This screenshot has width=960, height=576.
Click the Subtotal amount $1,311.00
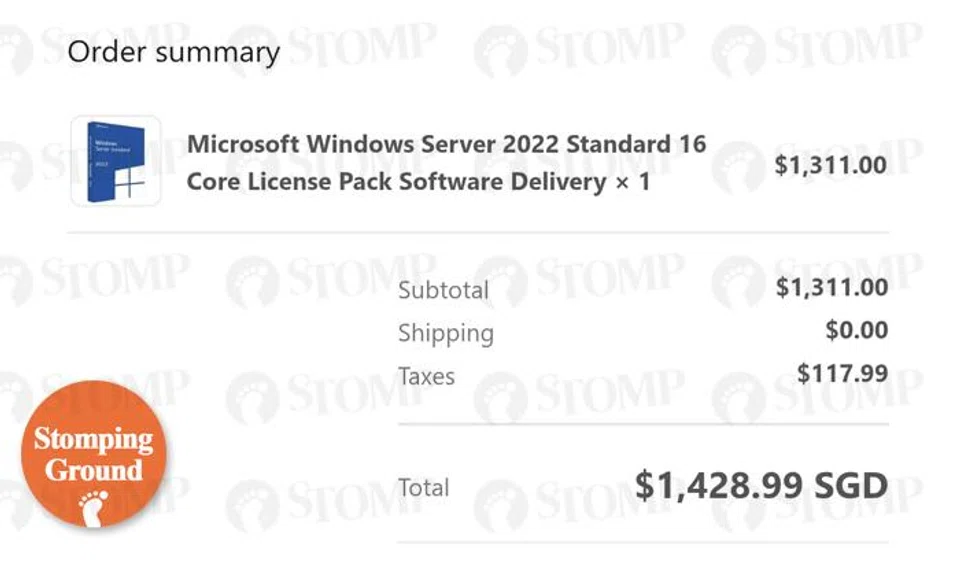pos(831,288)
